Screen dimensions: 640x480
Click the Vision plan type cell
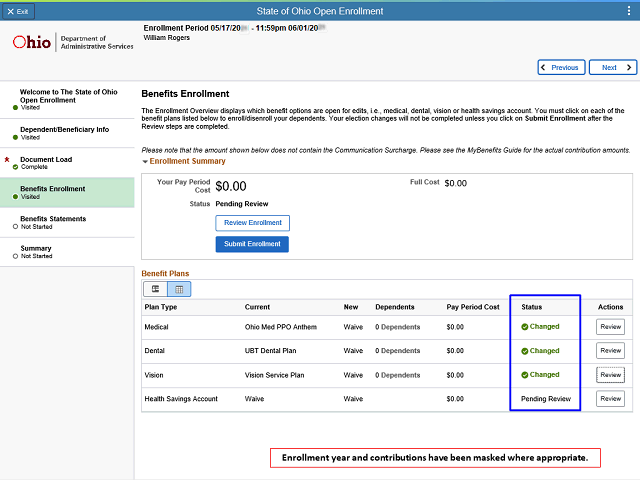click(154, 375)
